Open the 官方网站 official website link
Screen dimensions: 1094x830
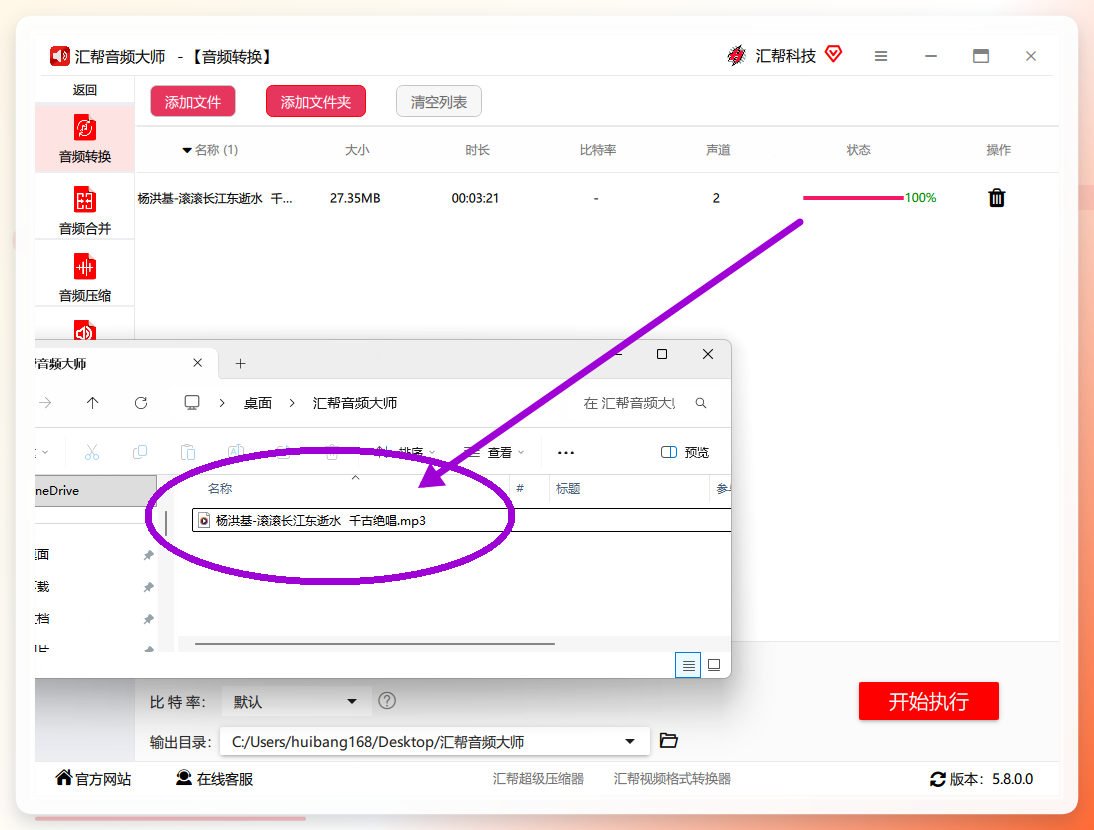coord(93,778)
